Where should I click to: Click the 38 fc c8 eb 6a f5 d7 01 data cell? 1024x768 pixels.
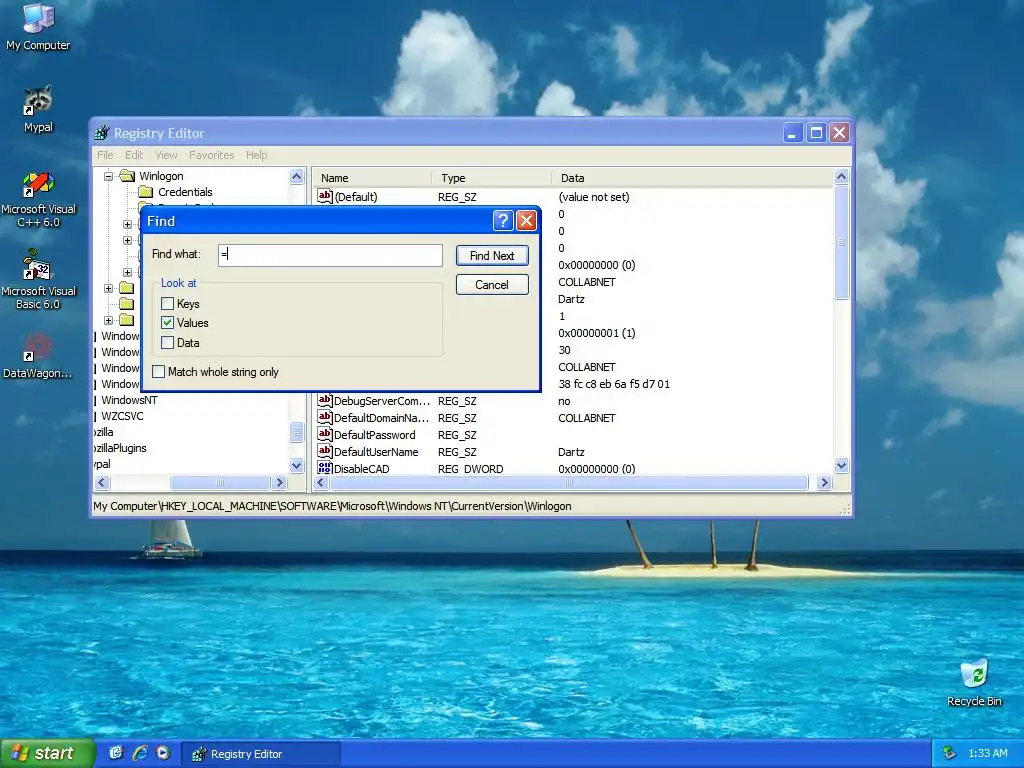[614, 384]
